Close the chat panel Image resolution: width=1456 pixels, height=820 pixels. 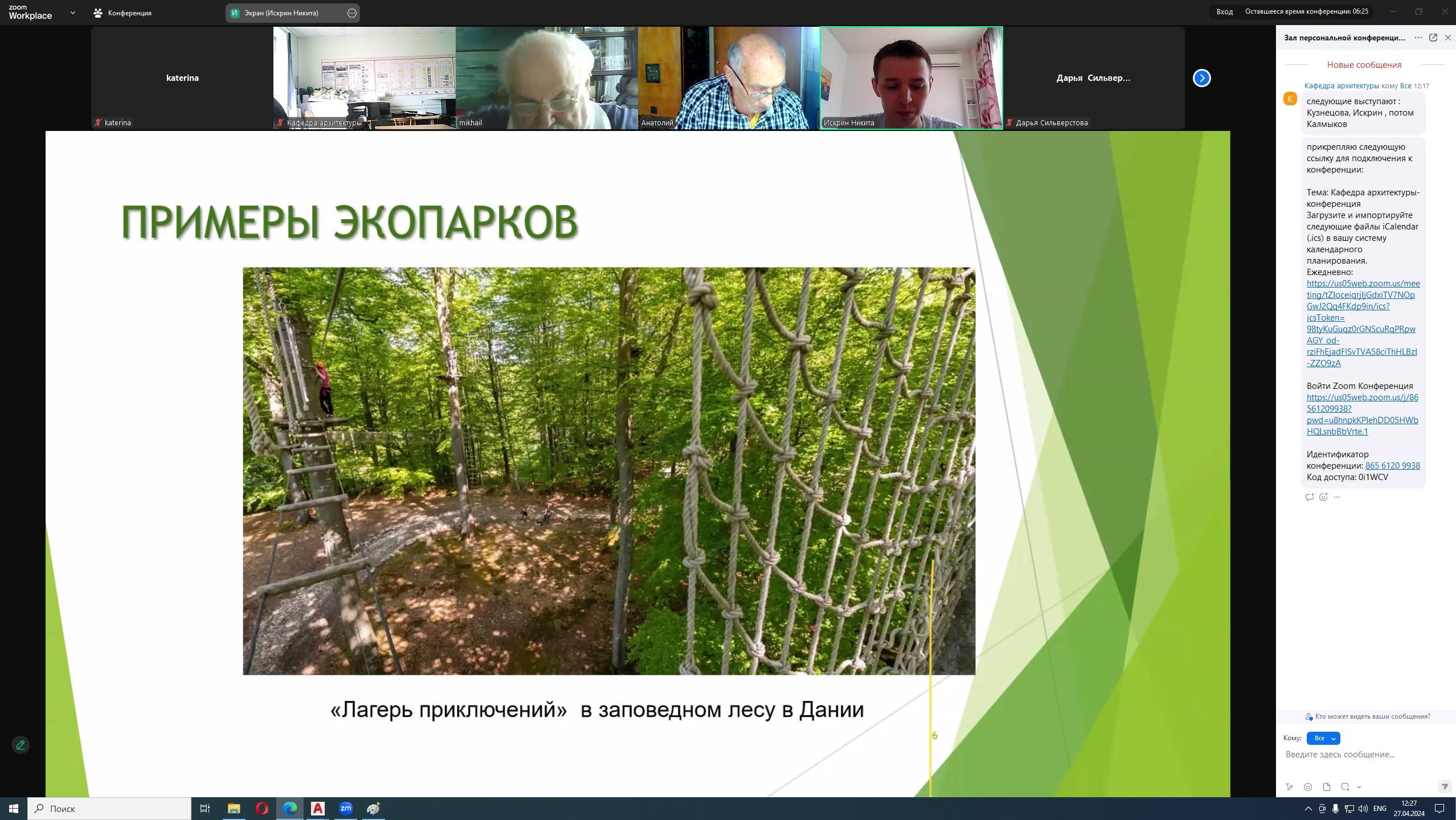[x=1448, y=38]
